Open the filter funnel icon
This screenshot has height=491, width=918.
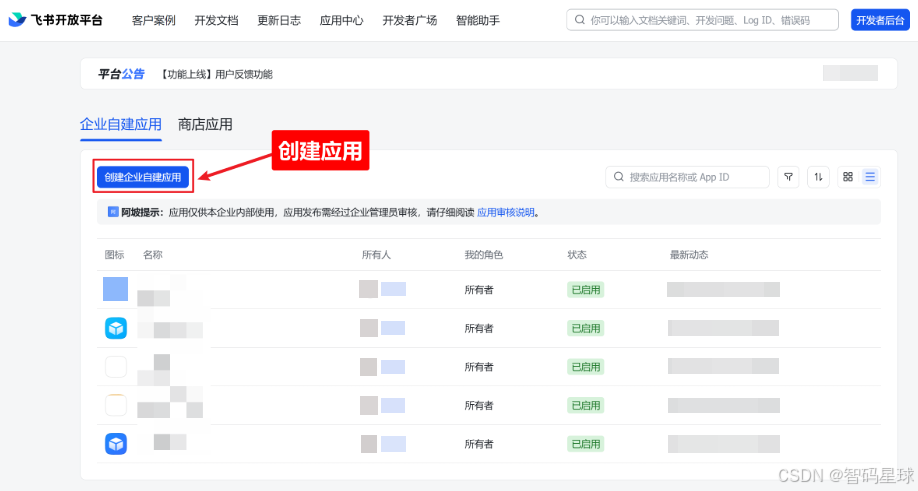point(788,177)
